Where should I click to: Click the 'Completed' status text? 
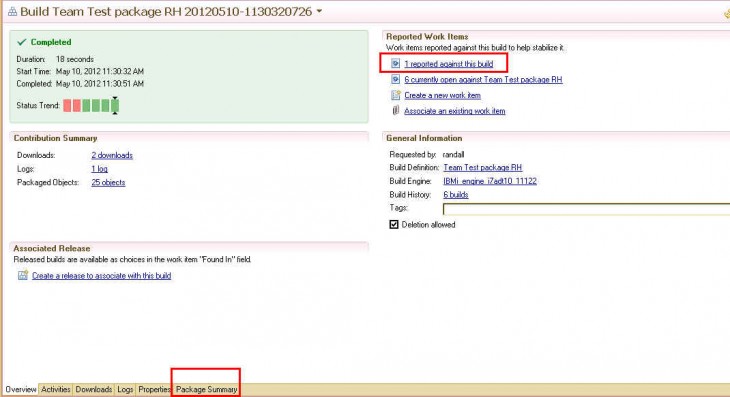pyautogui.click(x=51, y=42)
